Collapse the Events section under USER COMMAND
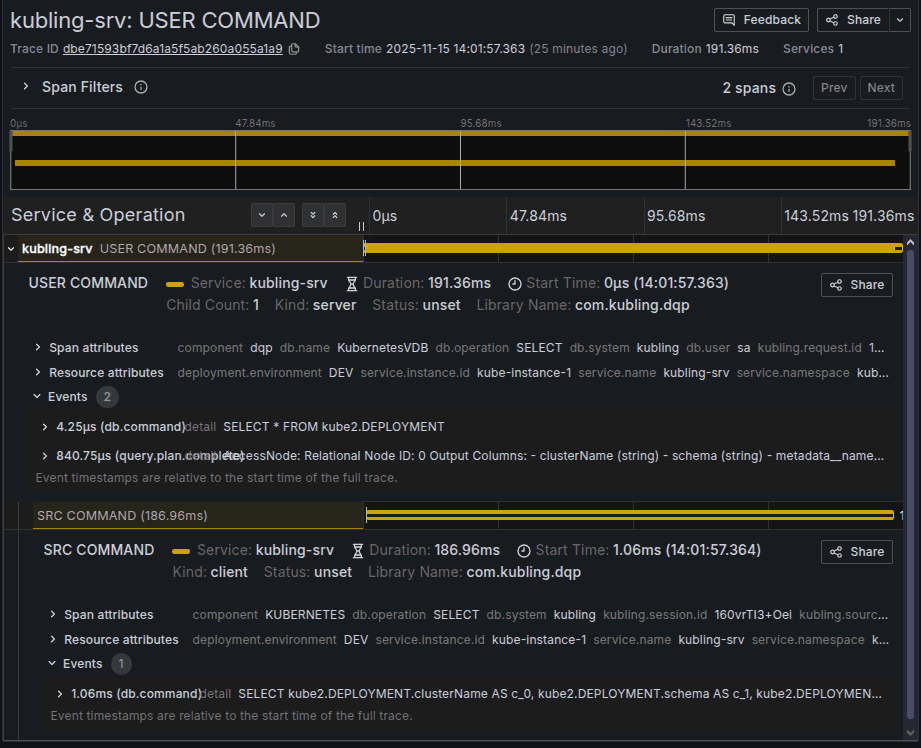Image resolution: width=921 pixels, height=748 pixels. tap(38, 397)
